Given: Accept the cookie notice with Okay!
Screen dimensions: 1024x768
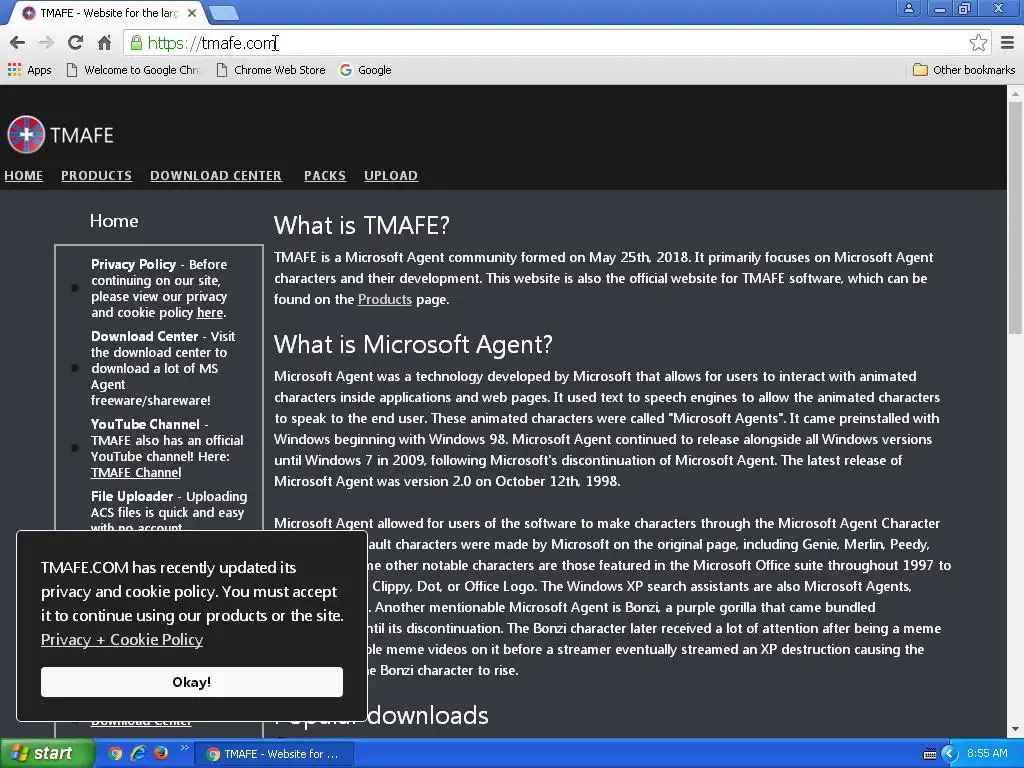Looking at the screenshot, I should pos(191,682).
